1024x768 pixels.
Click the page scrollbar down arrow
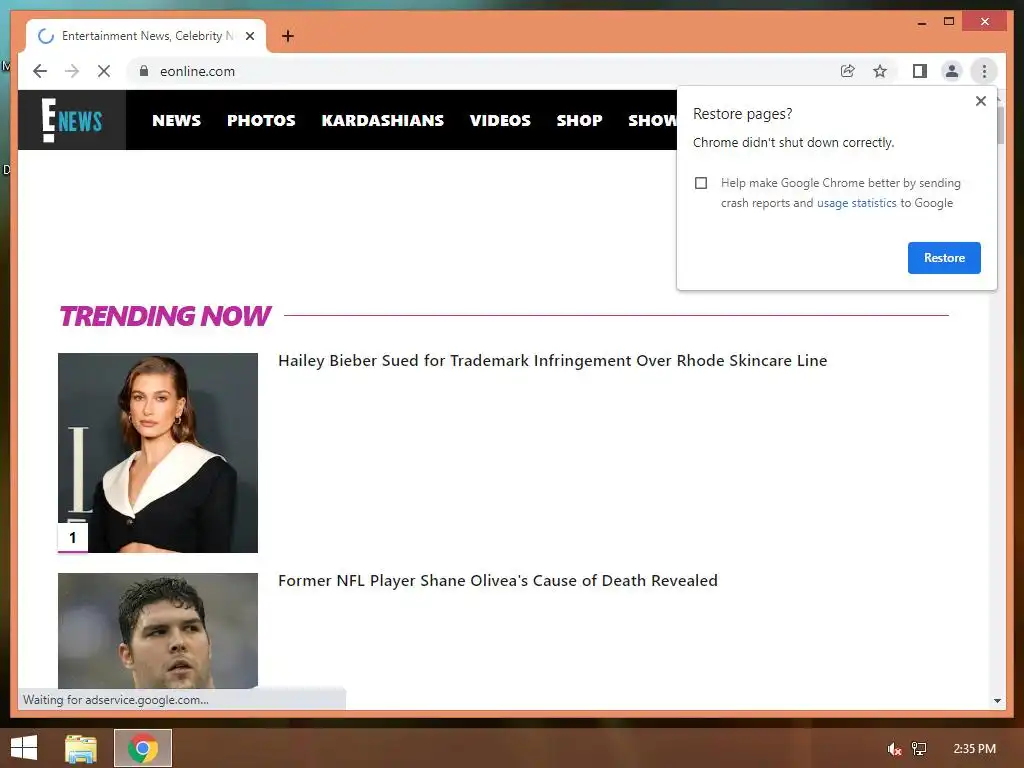(997, 701)
